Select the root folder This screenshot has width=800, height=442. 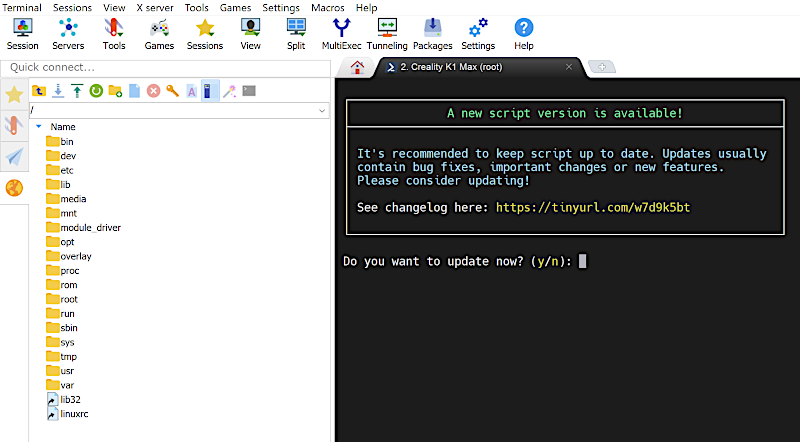click(x=62, y=299)
